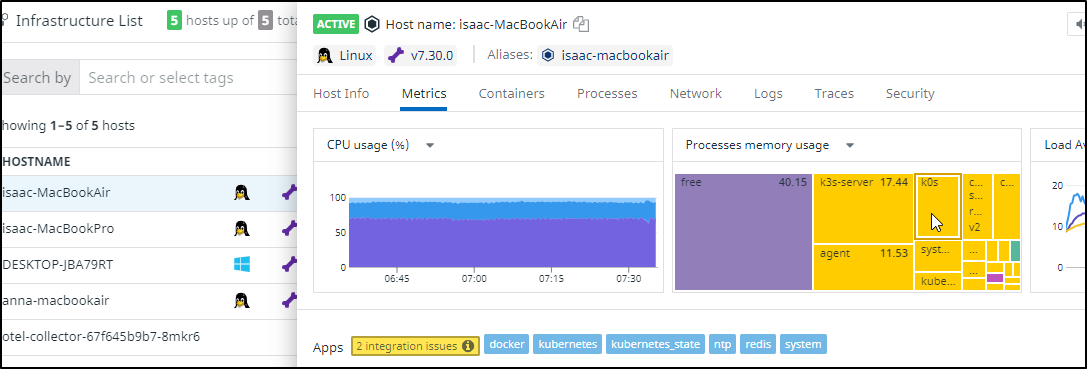The height and width of the screenshot is (369, 1087).
Task: Click Windows logo in DESKTOP-JBA79RT row
Action: click(x=241, y=264)
